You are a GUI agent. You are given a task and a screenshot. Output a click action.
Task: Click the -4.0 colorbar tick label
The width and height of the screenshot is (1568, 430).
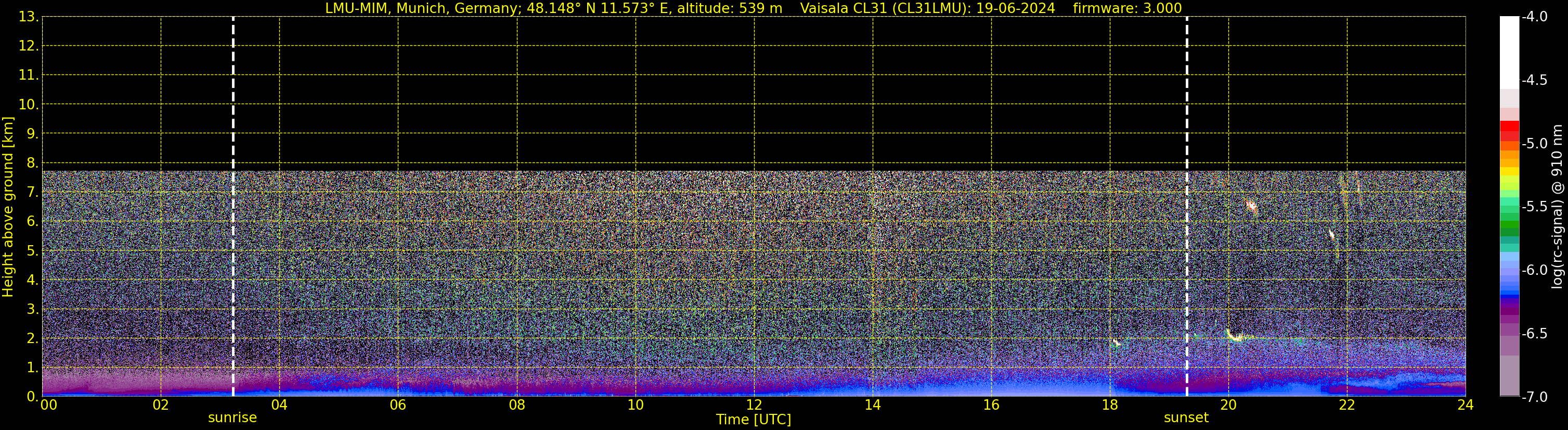(1534, 17)
